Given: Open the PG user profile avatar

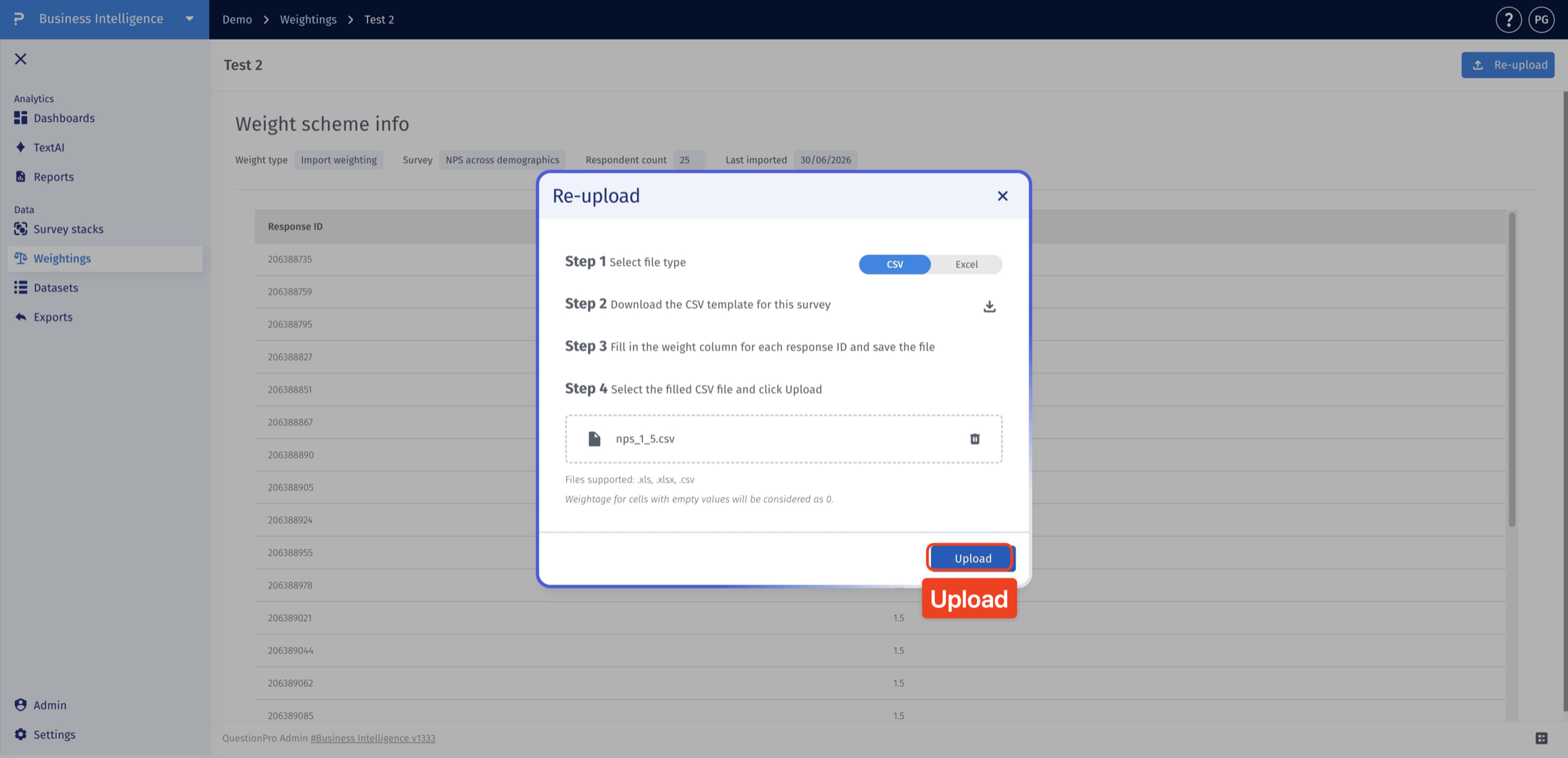Looking at the screenshot, I should [x=1541, y=19].
